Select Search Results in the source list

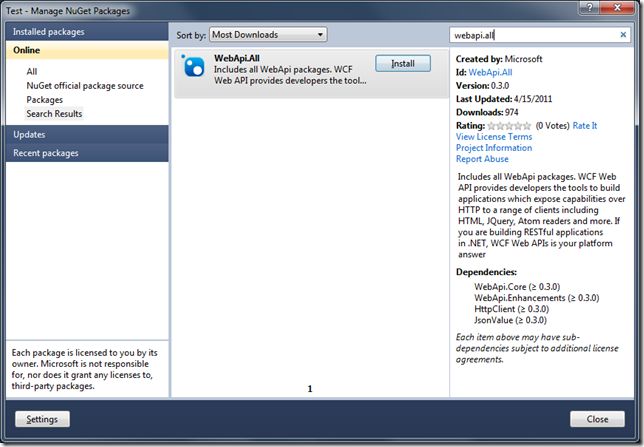point(54,113)
